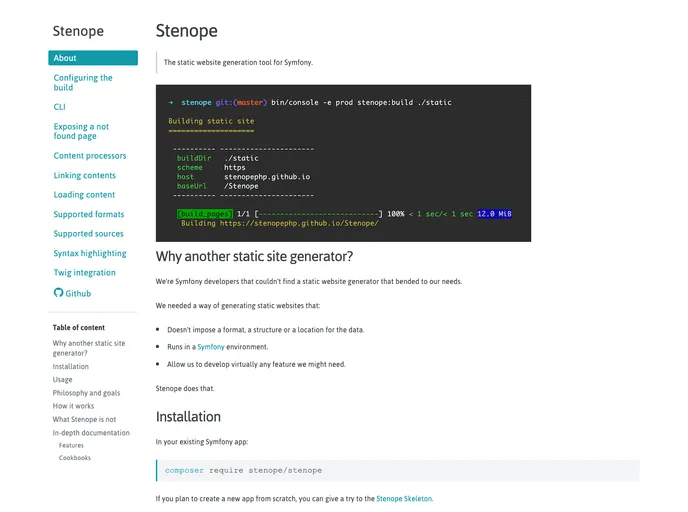The height and width of the screenshot is (512, 688).
Task: Click sentence 'We needed a way of generating static websites'
Action: (x=238, y=305)
